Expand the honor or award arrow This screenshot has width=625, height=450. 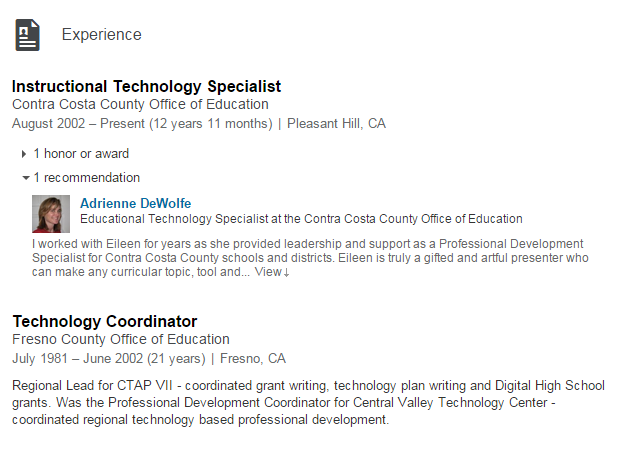[25, 154]
